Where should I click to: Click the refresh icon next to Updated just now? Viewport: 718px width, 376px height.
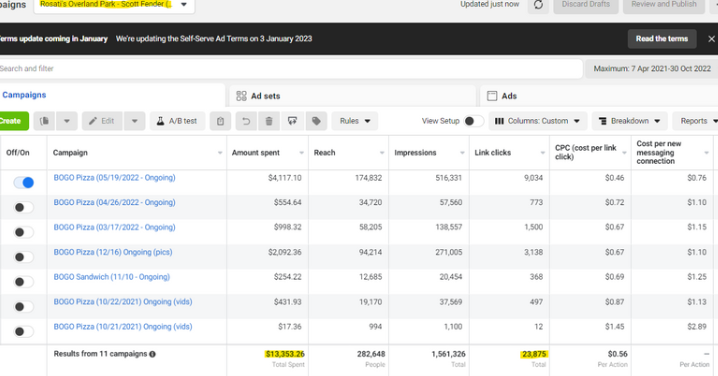[538, 5]
